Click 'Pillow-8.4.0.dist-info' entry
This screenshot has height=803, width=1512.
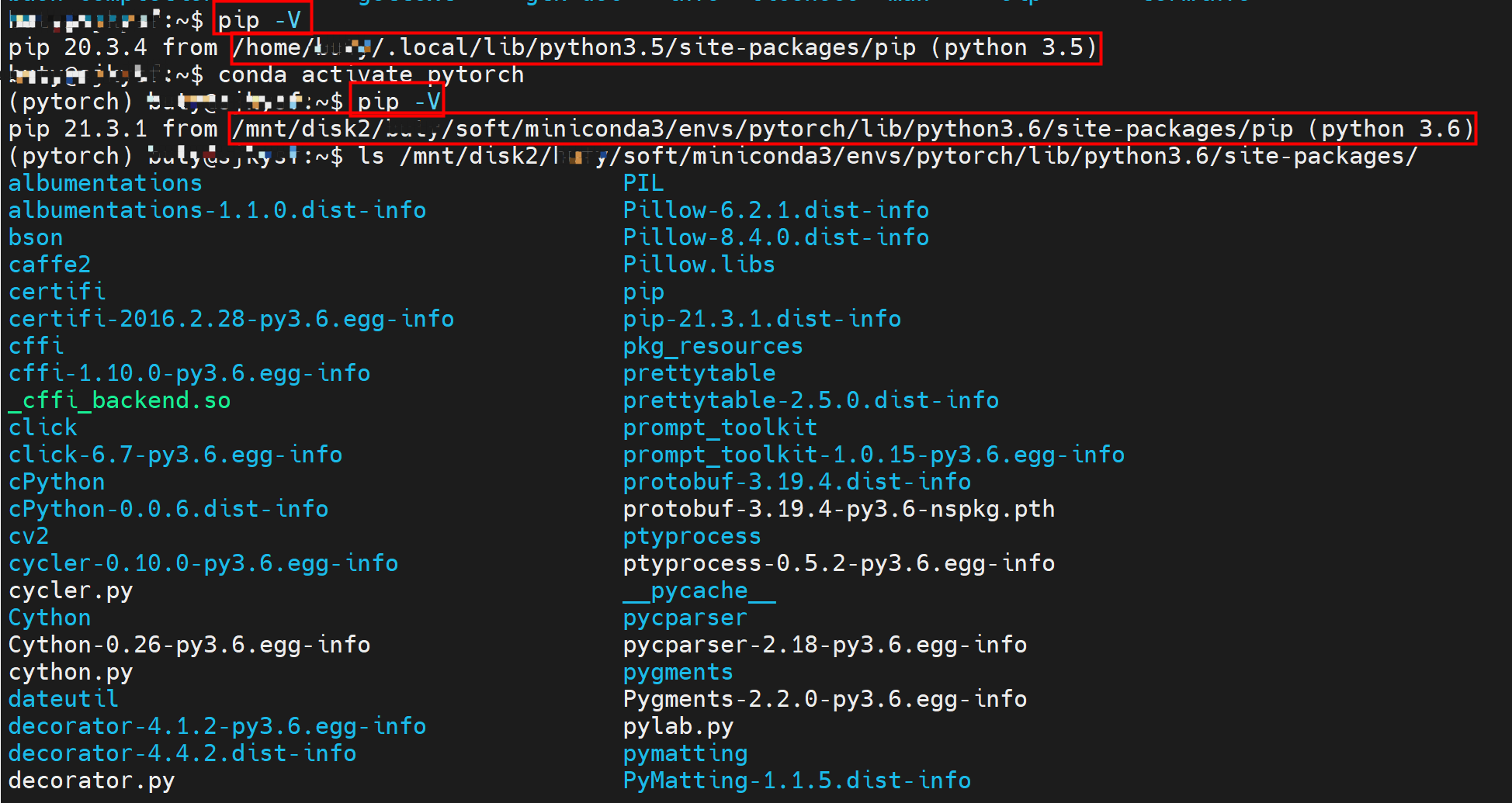(776, 237)
